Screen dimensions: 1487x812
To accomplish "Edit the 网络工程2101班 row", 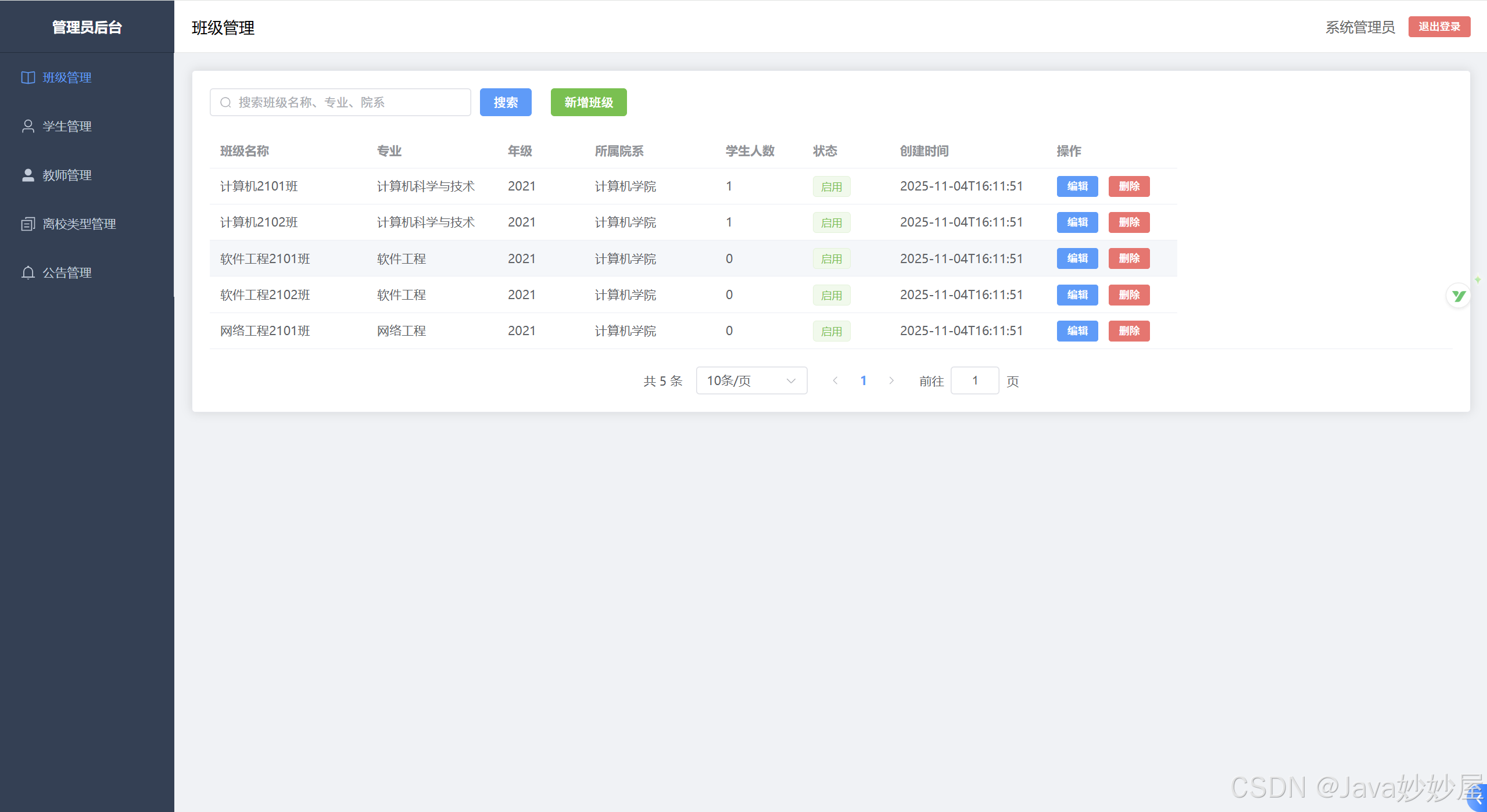I will coord(1077,331).
